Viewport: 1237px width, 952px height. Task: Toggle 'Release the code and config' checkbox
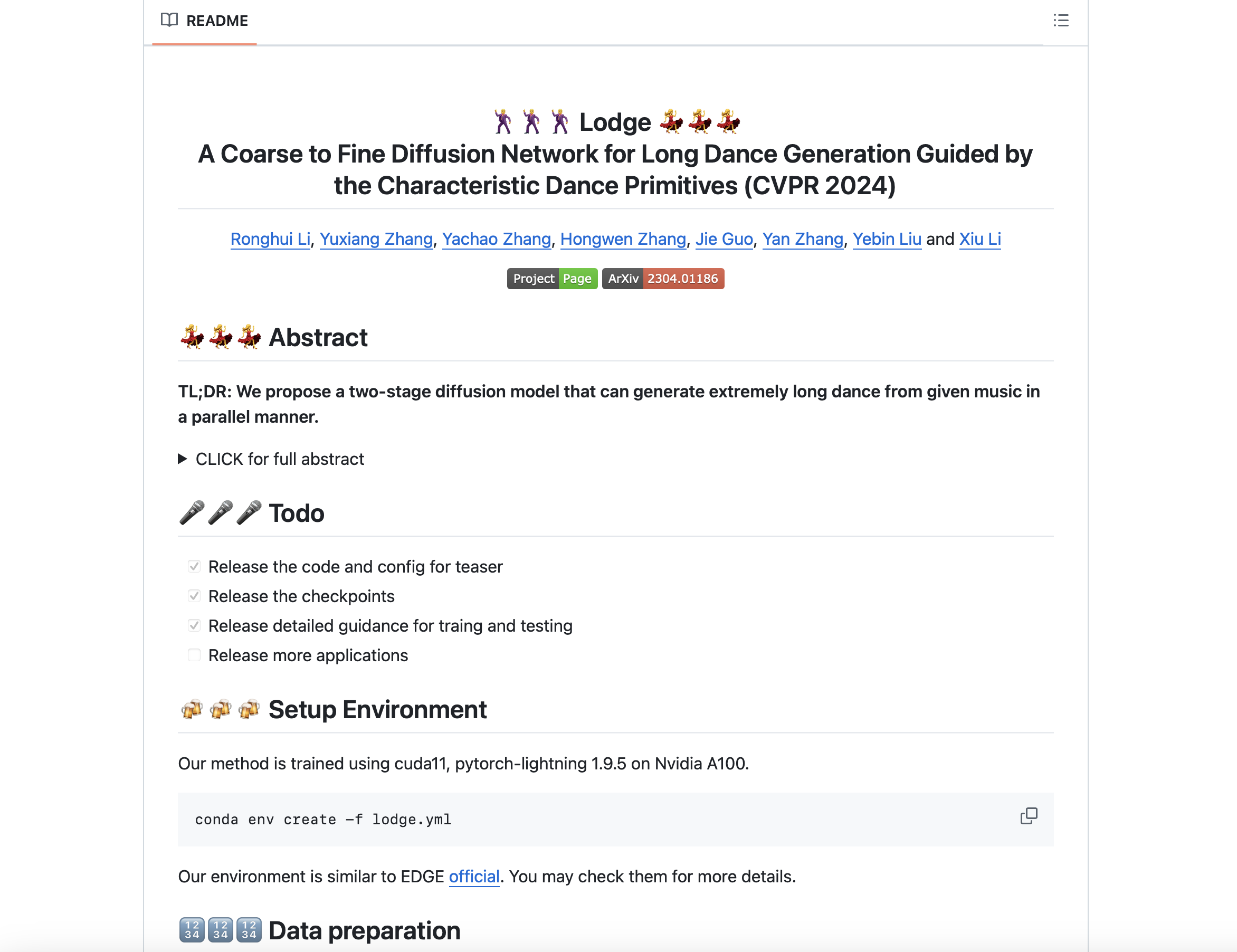point(194,566)
